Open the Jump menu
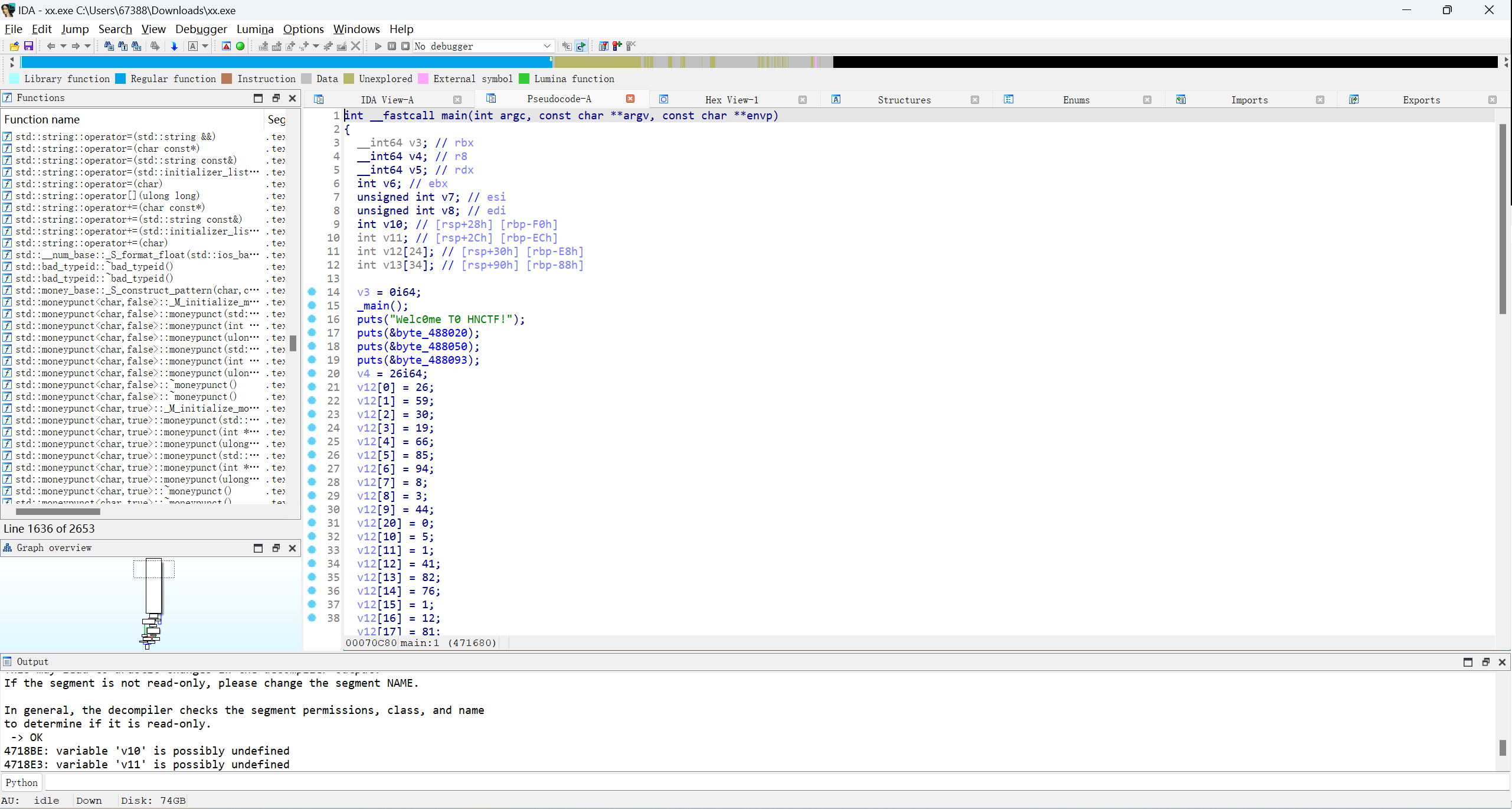Screen dimensions: 1512x809 tap(75, 29)
